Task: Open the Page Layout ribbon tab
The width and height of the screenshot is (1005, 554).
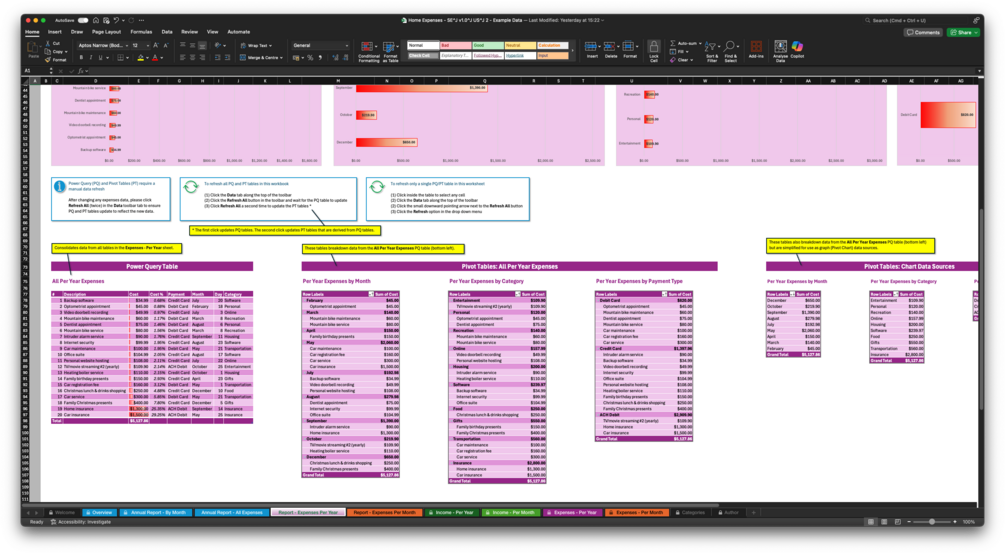Action: (106, 32)
